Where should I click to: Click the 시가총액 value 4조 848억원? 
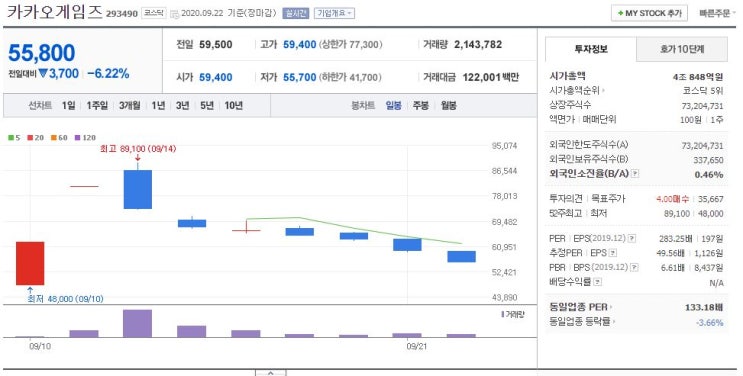(698, 77)
